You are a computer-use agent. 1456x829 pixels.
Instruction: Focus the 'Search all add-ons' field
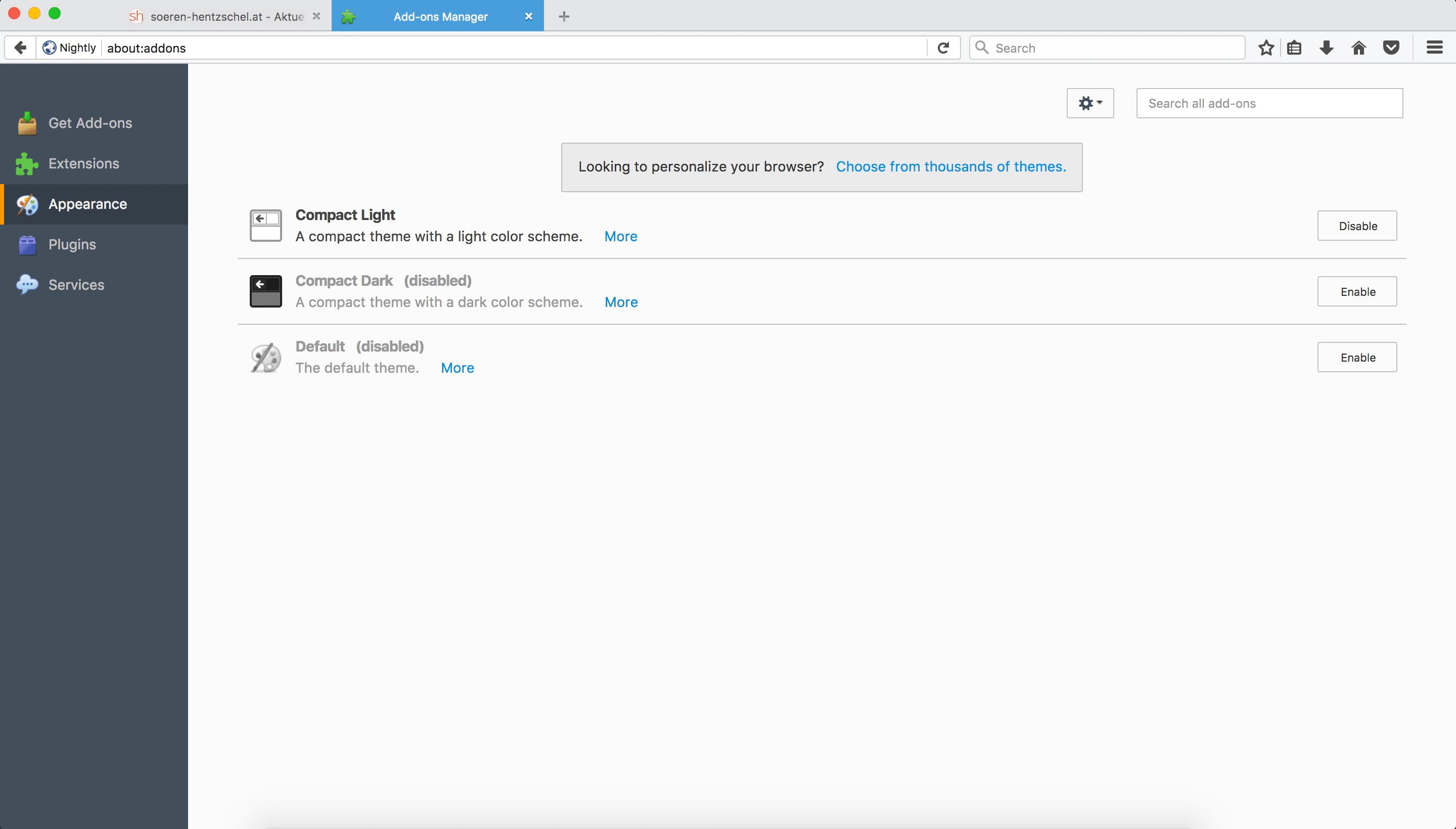click(x=1269, y=104)
